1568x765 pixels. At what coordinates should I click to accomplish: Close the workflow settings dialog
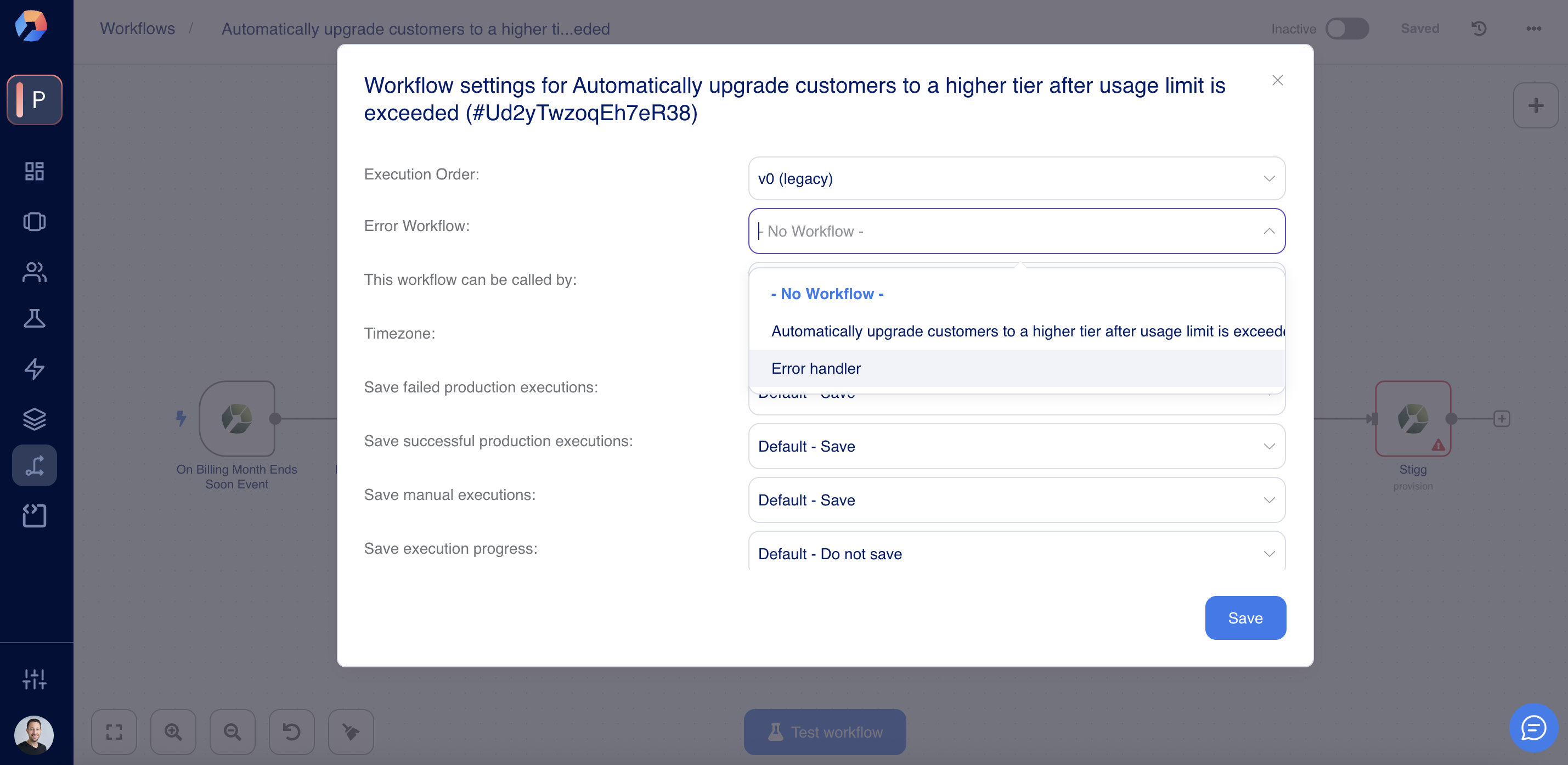pos(1278,81)
